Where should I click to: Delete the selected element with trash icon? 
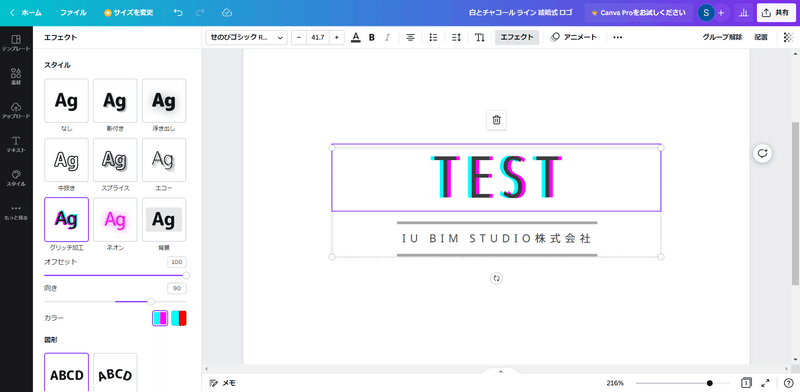pos(496,120)
